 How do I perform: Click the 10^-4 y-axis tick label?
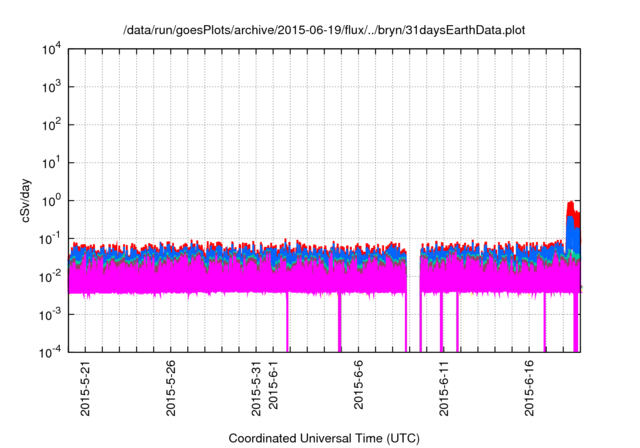click(51, 352)
